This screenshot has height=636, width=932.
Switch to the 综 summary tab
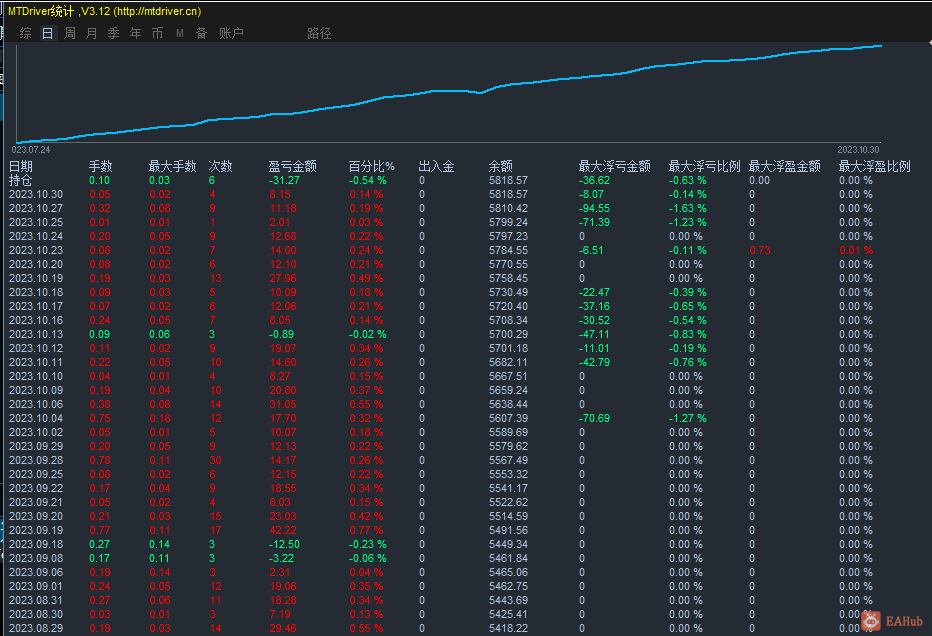pos(26,33)
